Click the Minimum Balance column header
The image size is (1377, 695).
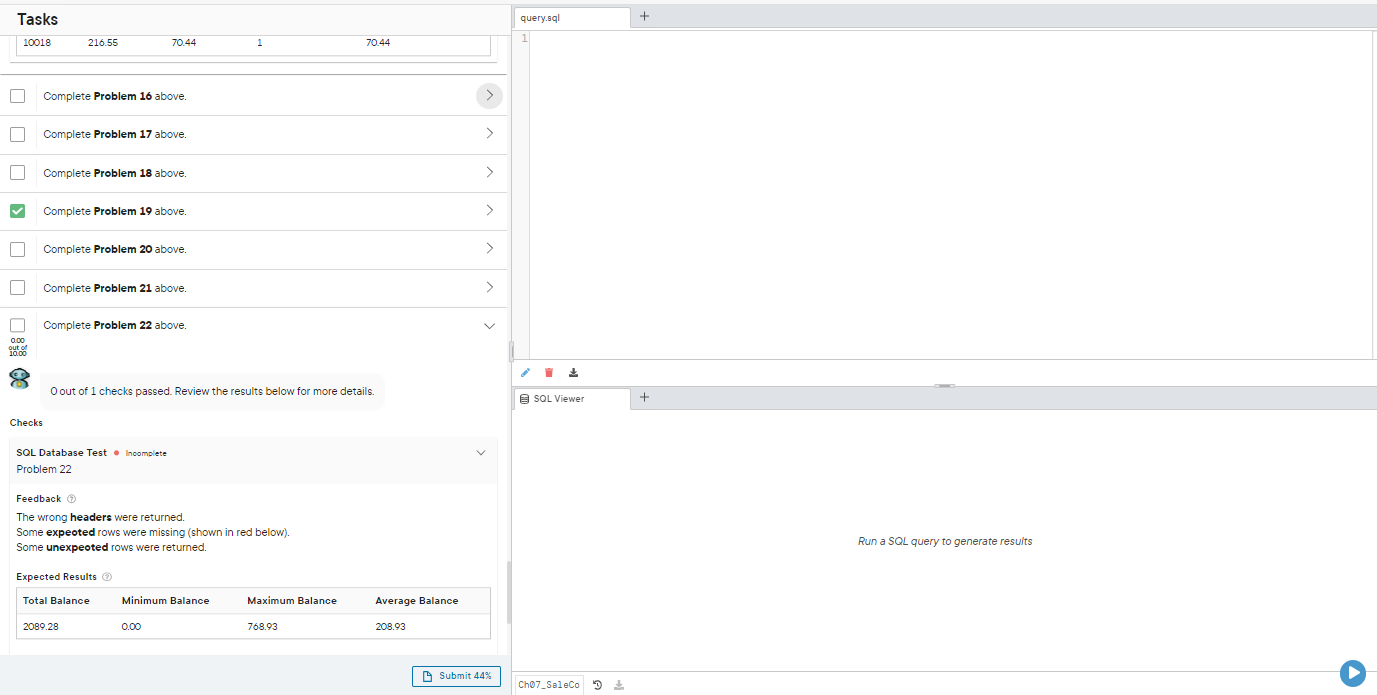(166, 601)
